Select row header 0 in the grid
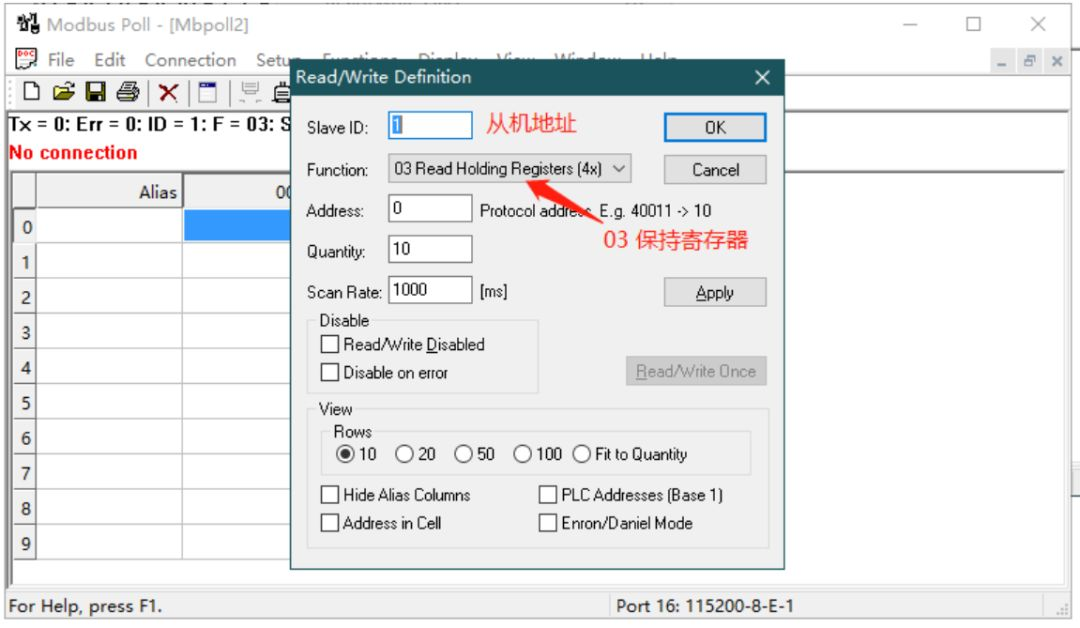This screenshot has height=628, width=1080. pyautogui.click(x=25, y=227)
